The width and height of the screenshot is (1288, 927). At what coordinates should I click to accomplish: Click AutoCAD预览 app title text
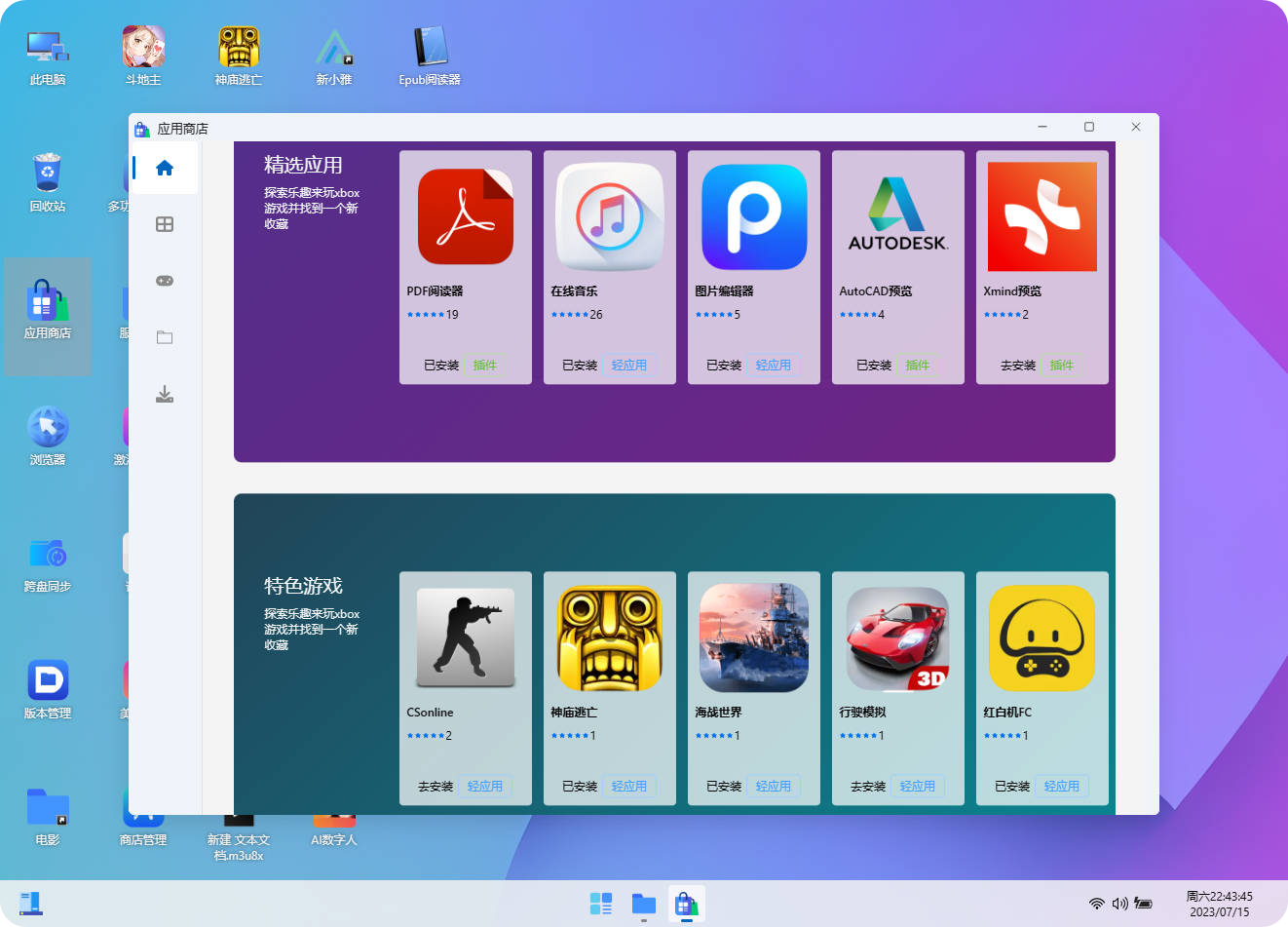pos(876,291)
